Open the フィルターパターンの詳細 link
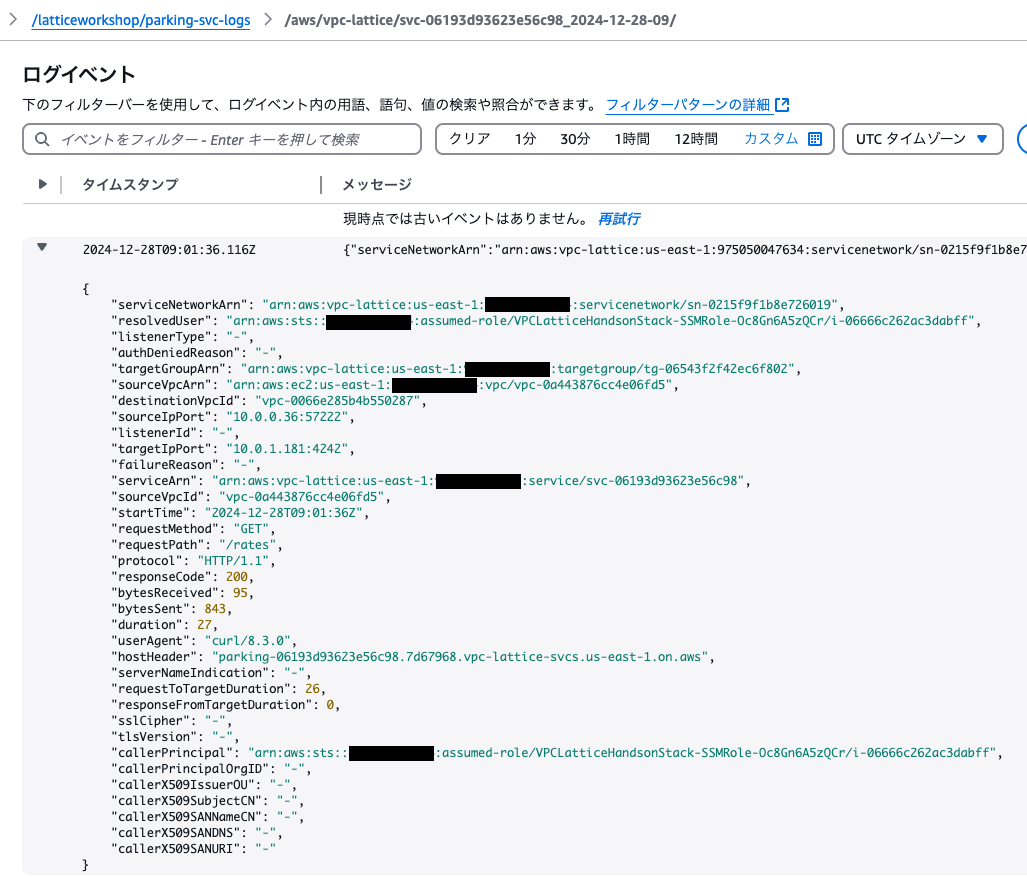Image resolution: width=1027 pixels, height=877 pixels. (x=688, y=105)
